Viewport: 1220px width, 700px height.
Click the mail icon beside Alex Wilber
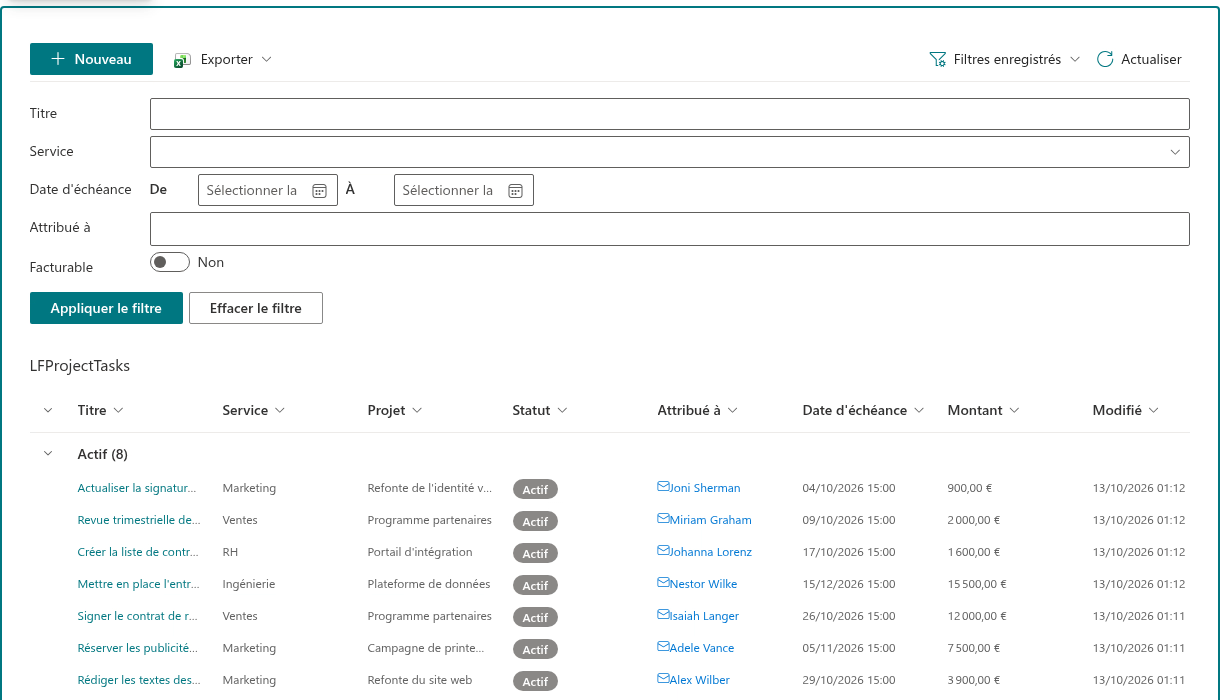coord(663,679)
